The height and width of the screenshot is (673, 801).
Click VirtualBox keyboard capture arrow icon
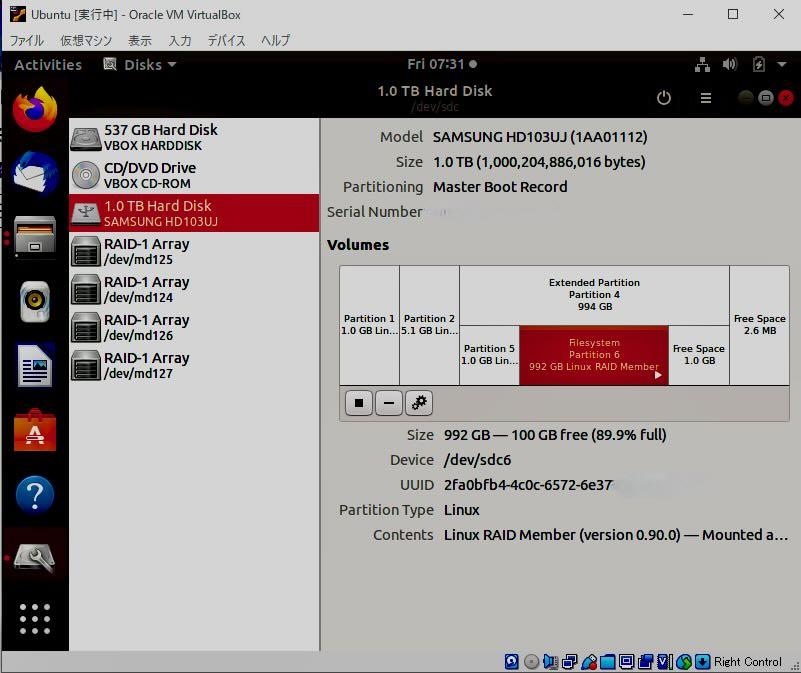point(702,662)
